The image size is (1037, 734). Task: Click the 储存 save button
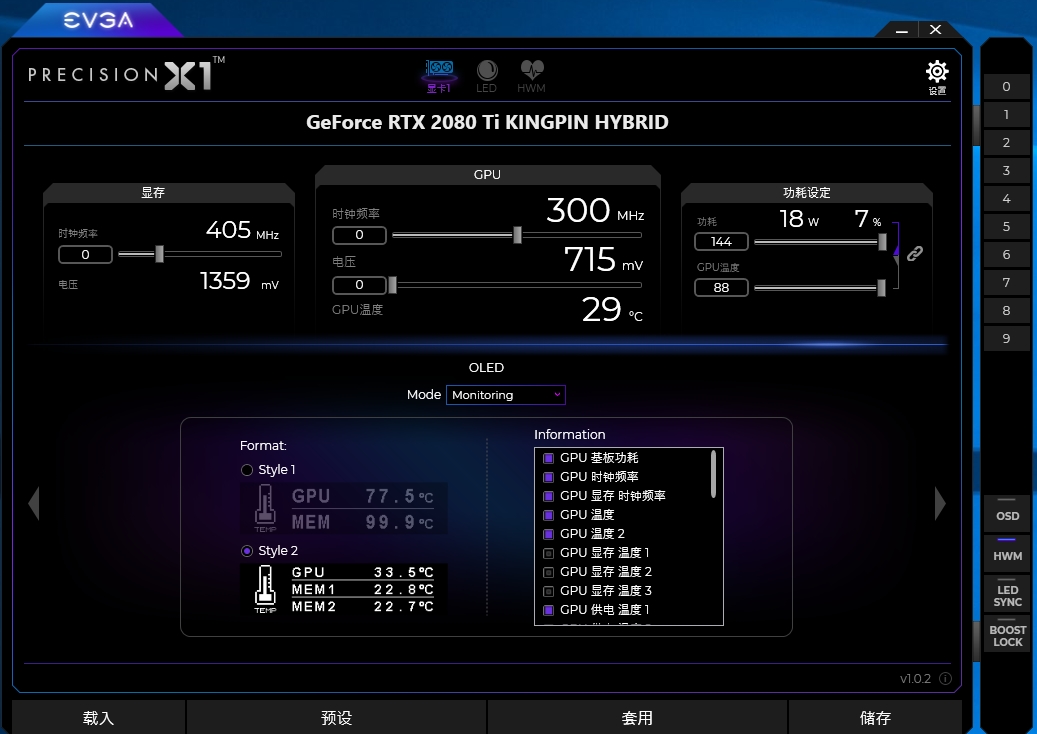(x=875, y=717)
